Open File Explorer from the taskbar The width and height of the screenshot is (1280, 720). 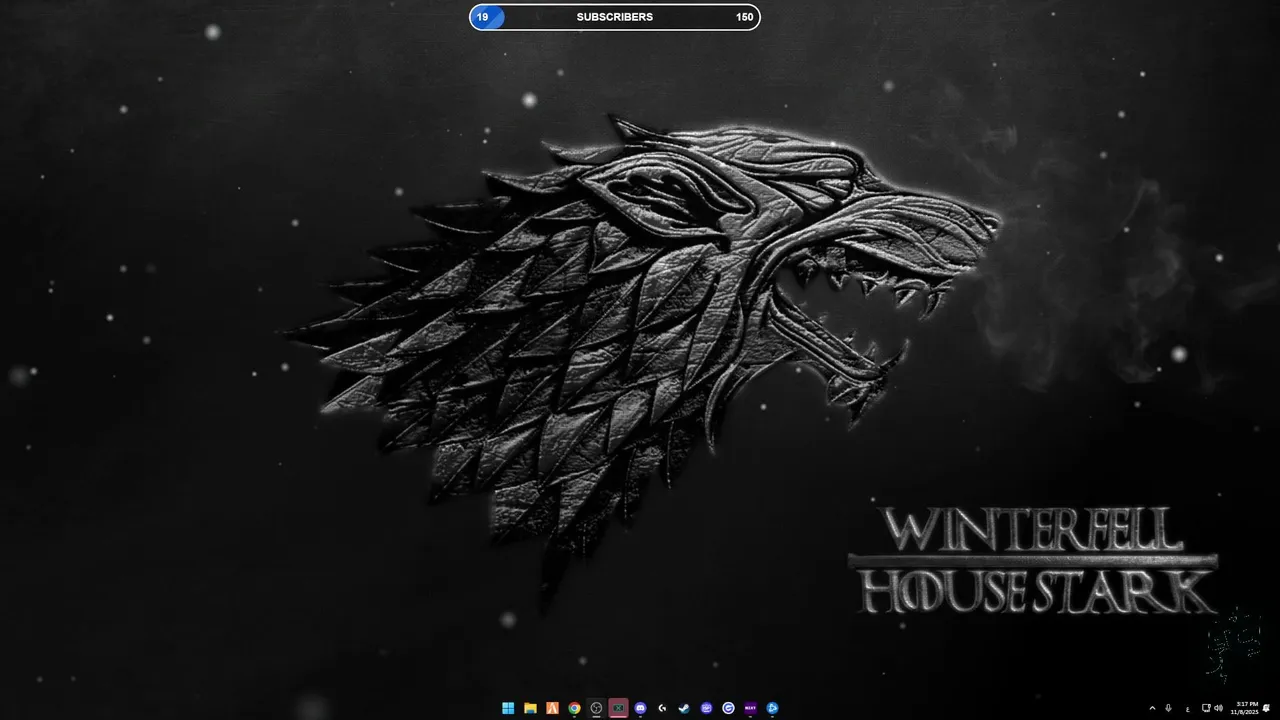tap(530, 708)
